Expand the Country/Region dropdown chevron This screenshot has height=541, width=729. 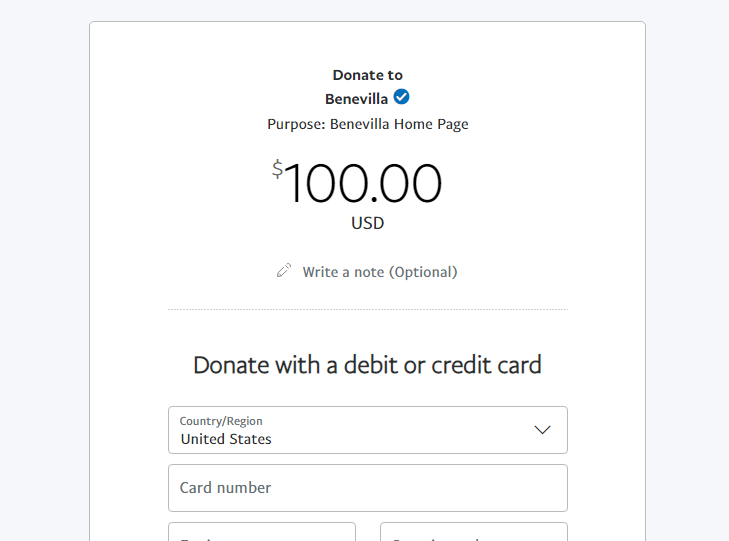(x=542, y=430)
